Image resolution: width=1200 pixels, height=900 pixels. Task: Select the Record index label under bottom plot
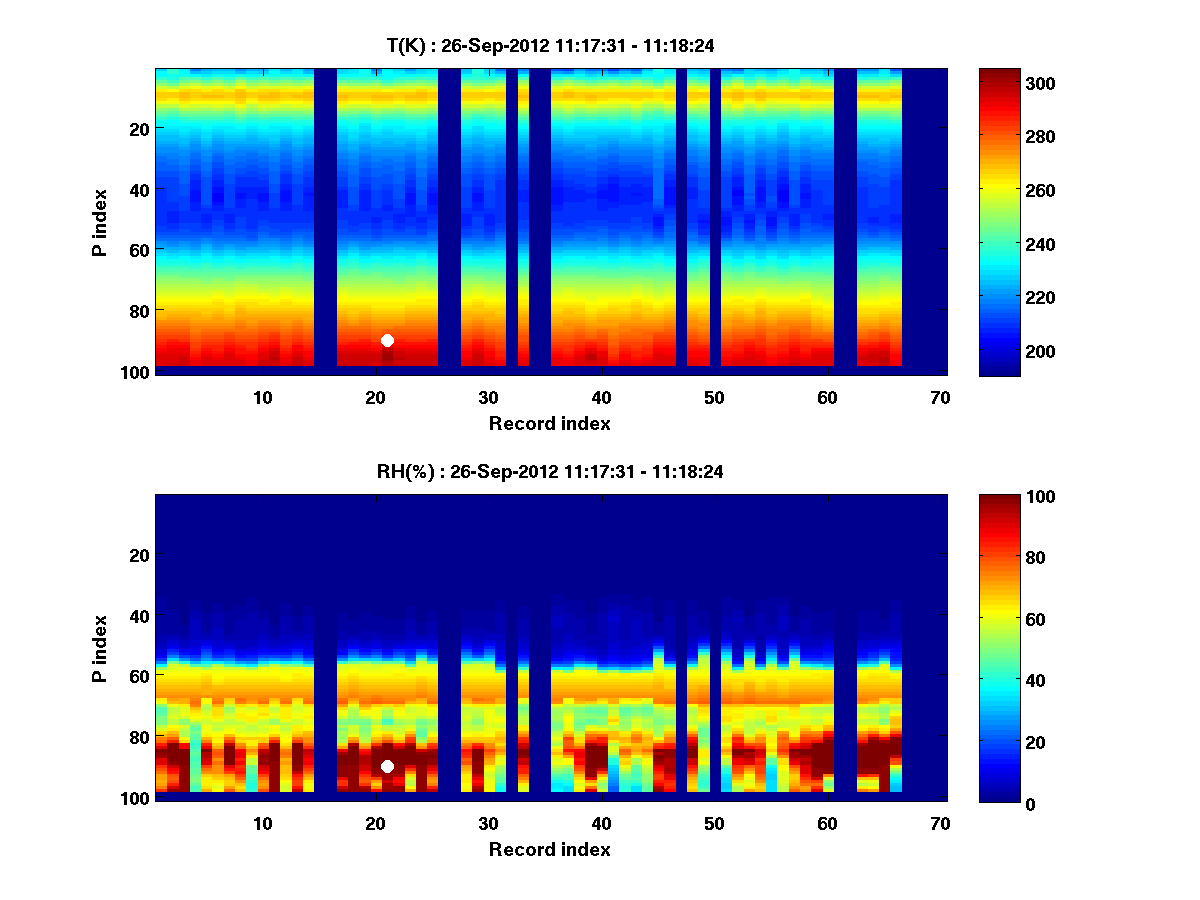(x=550, y=849)
